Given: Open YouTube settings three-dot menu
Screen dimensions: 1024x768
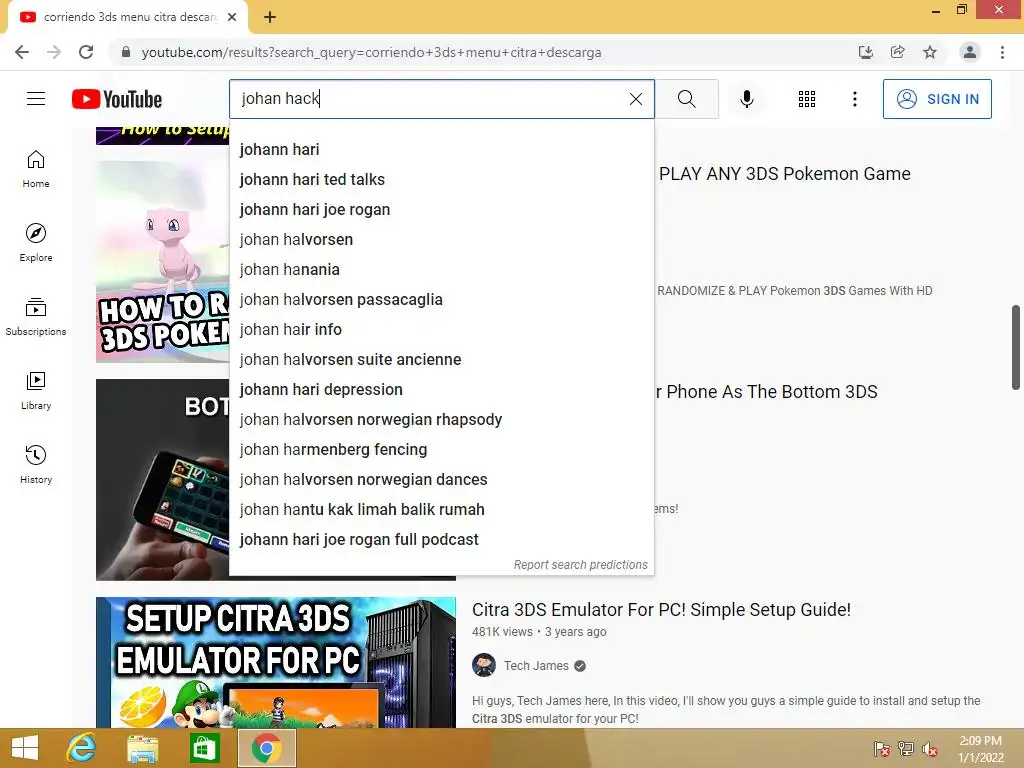Looking at the screenshot, I should coord(854,99).
